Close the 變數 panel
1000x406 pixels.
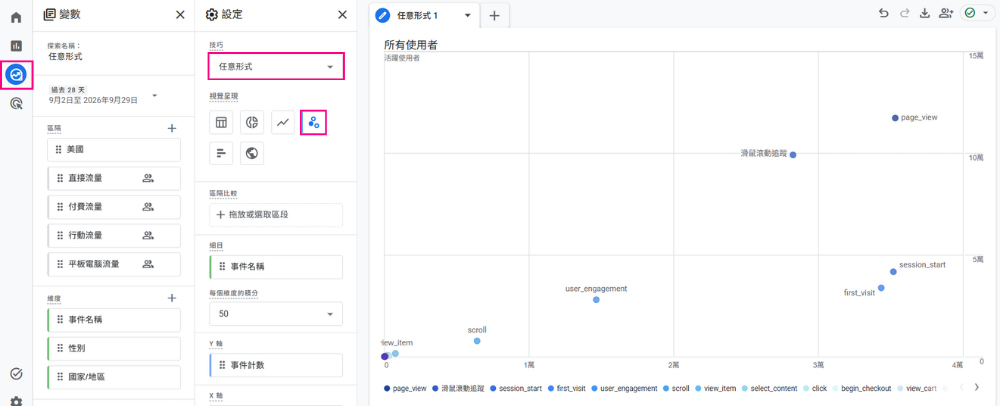tap(180, 15)
